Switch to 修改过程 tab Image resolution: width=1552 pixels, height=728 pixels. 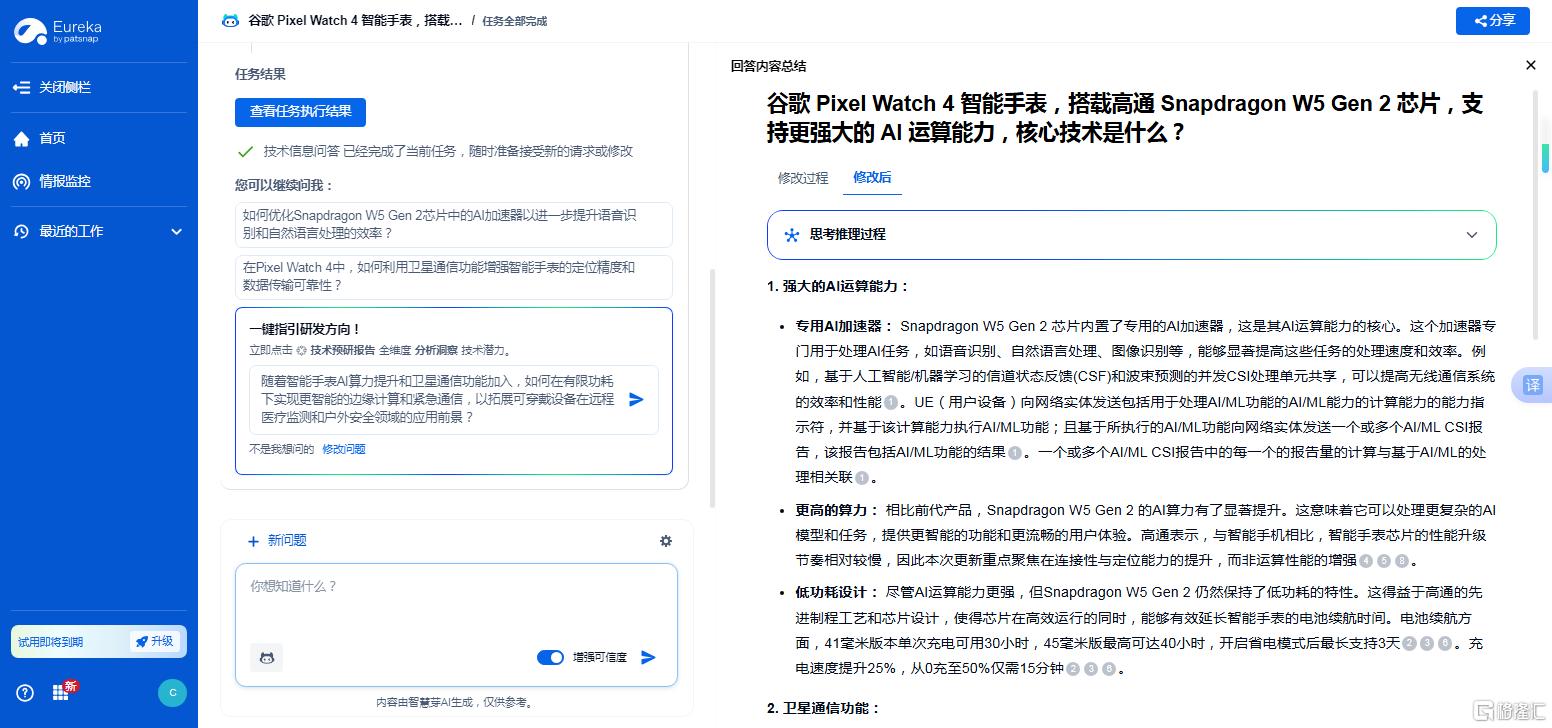pos(803,178)
